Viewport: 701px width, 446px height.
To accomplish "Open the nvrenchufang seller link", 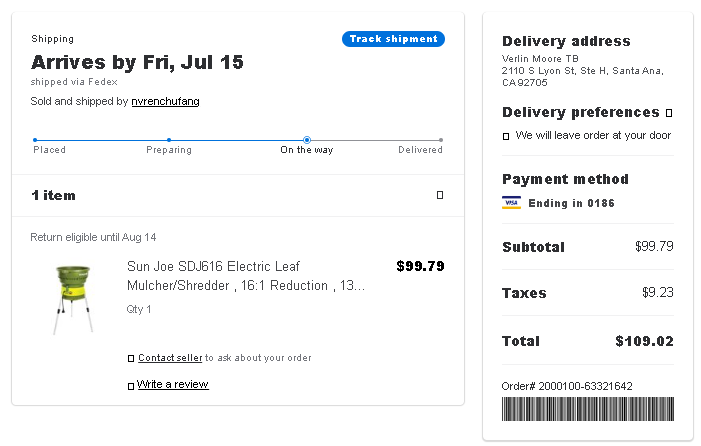I will point(165,101).
